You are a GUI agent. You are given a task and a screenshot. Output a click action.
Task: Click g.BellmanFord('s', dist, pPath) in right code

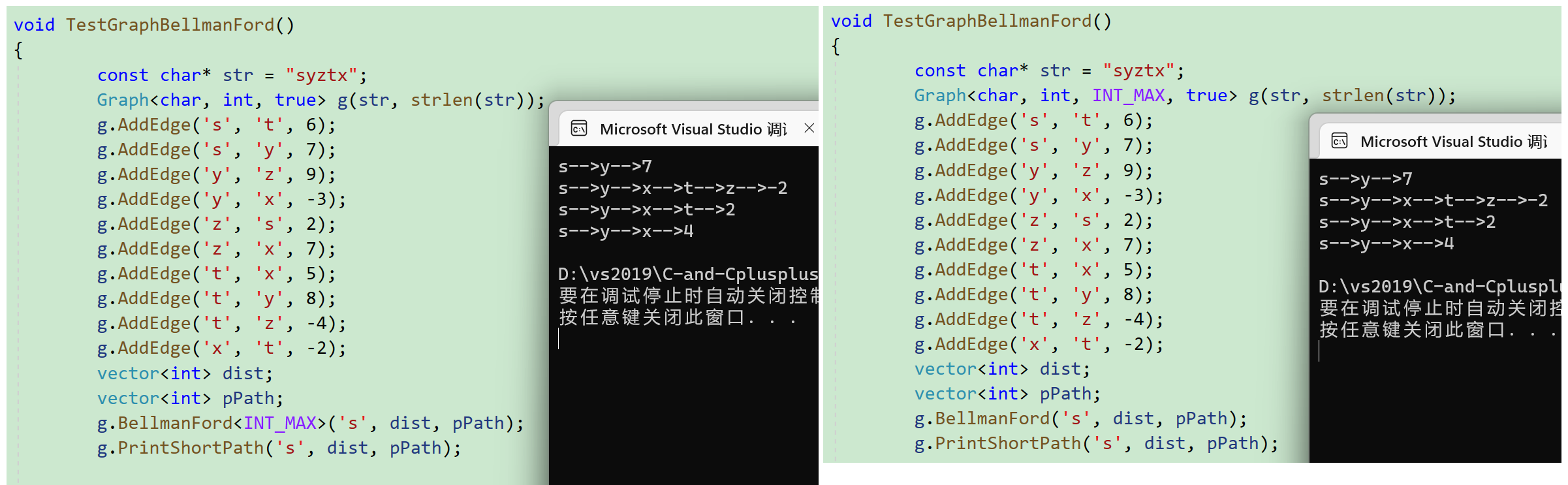point(1081,418)
